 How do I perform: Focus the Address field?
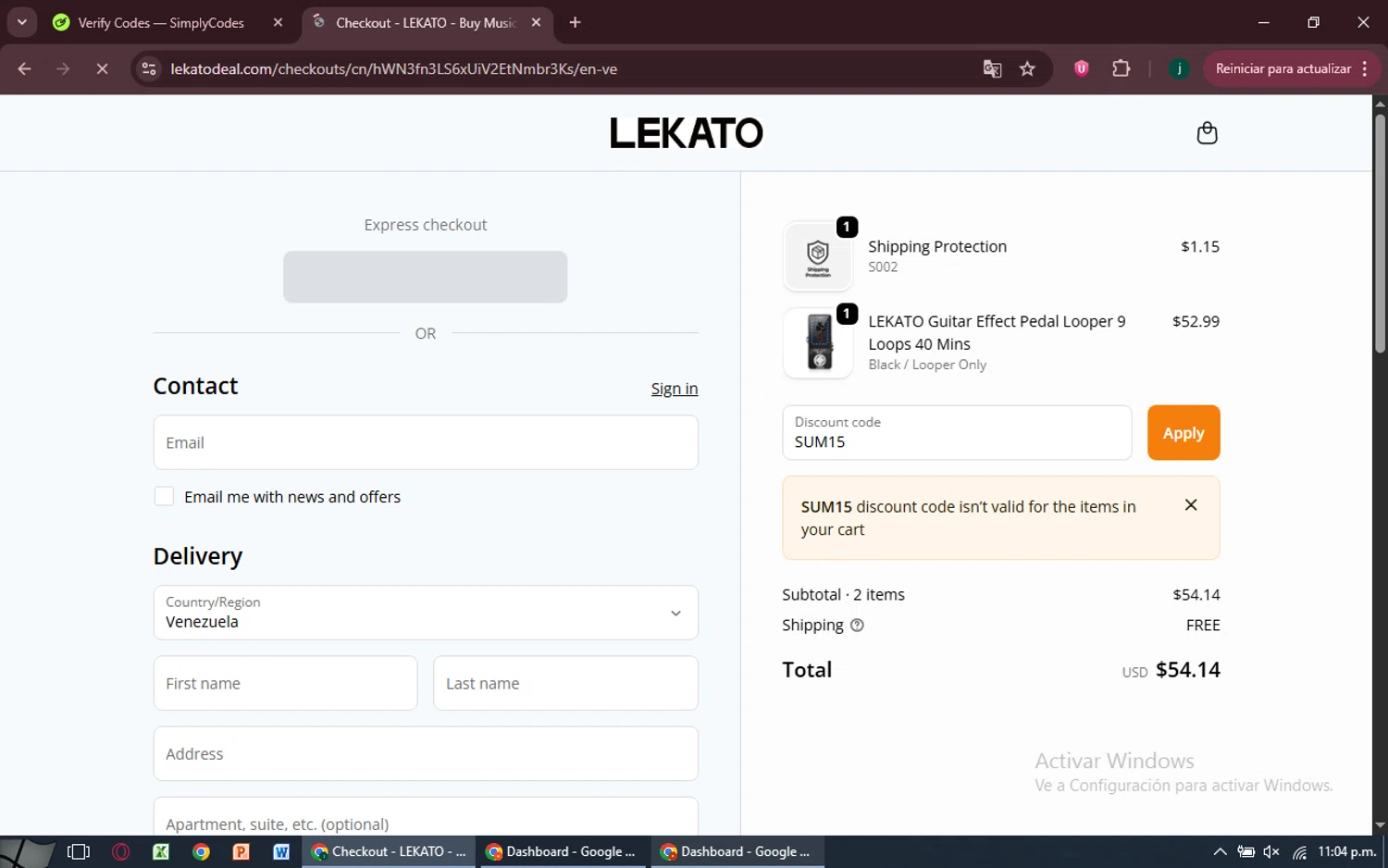point(426,753)
